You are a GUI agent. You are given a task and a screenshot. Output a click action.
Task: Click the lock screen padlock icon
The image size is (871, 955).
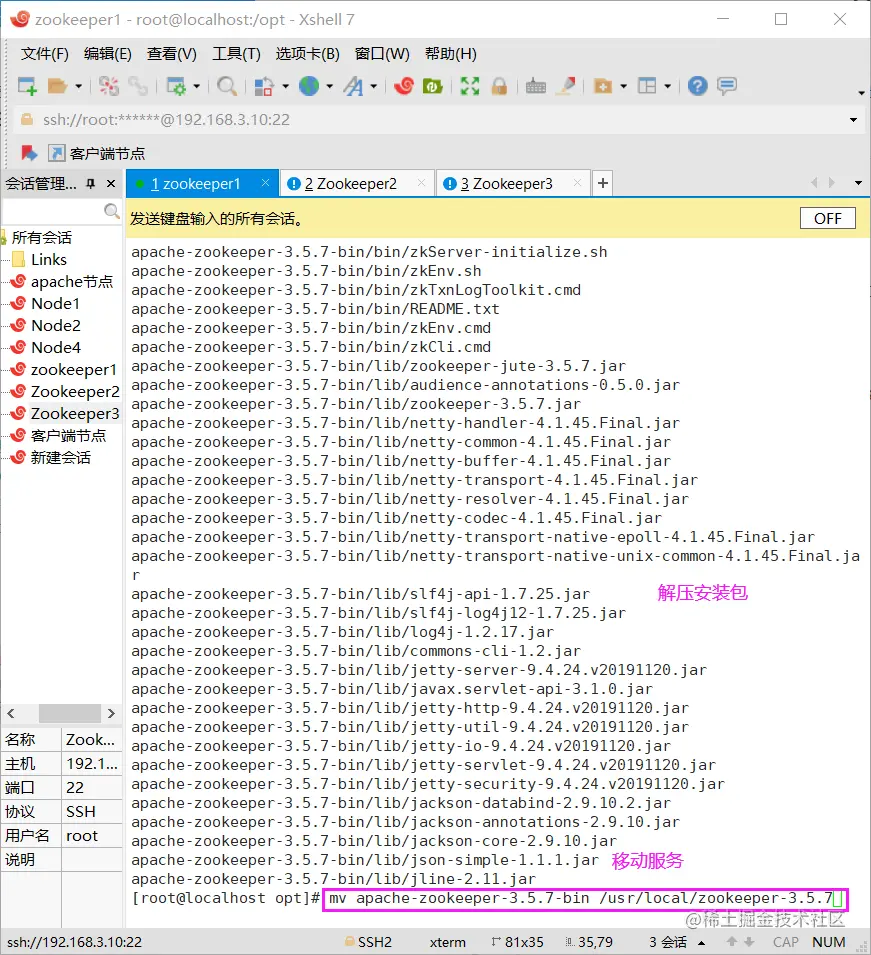tap(499, 86)
